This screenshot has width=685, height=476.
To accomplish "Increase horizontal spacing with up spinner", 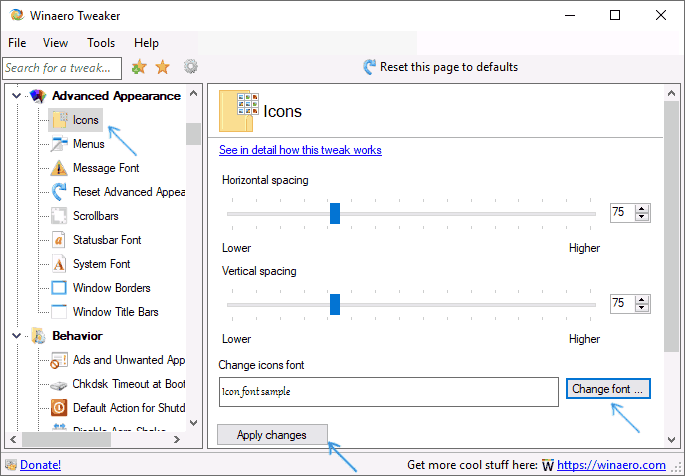I will (x=642, y=209).
